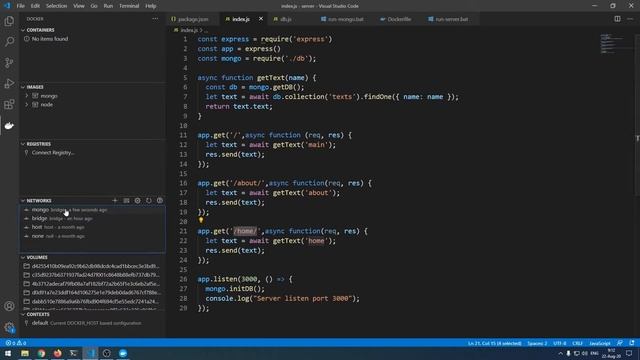
Task: Click the JavaScript language mode in status bar
Action: 600,343
